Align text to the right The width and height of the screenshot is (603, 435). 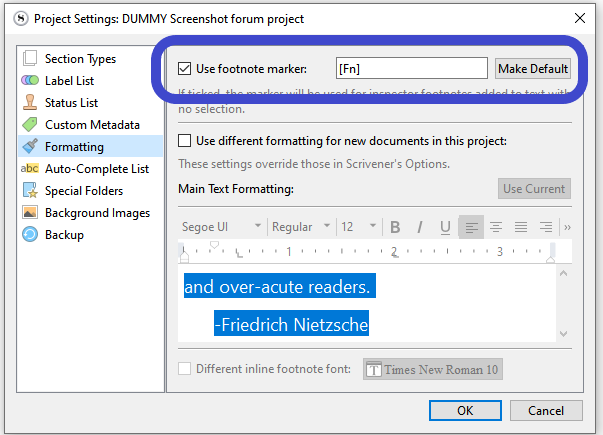[x=520, y=227]
